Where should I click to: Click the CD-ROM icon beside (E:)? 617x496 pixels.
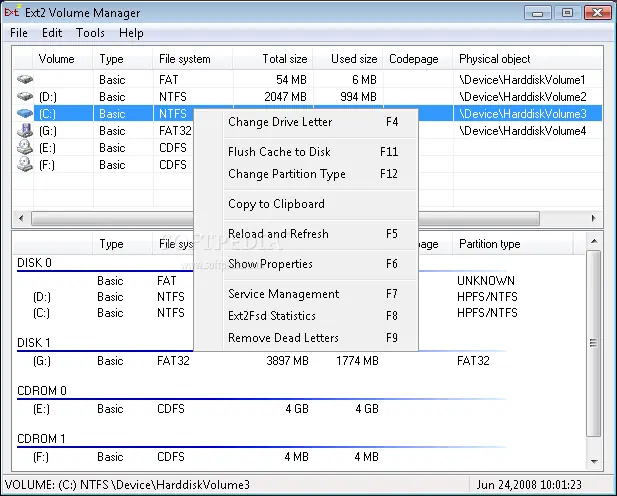coord(24,147)
